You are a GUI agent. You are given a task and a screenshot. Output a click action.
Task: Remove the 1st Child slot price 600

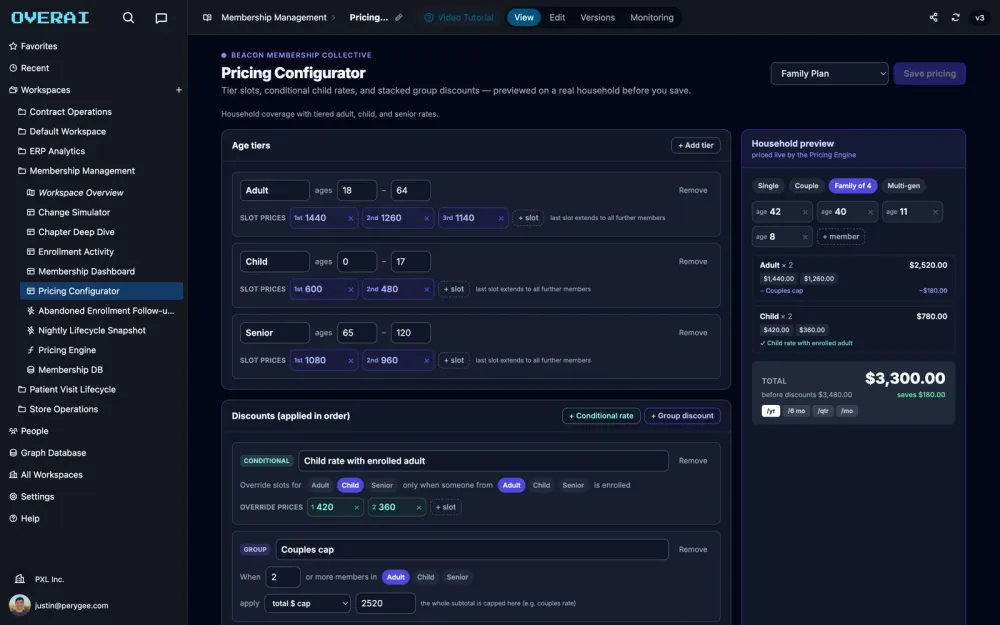350,290
